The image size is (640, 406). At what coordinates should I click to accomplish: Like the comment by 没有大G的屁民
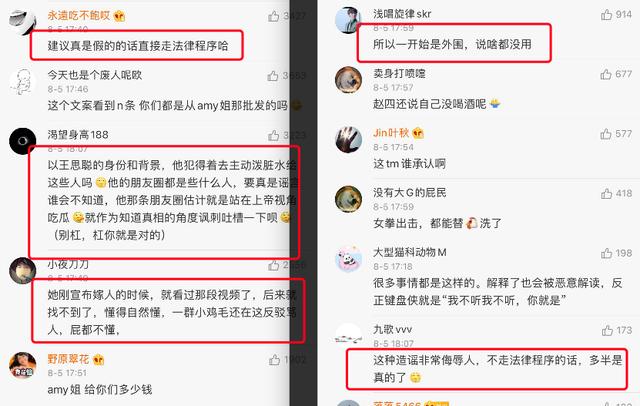tap(606, 193)
